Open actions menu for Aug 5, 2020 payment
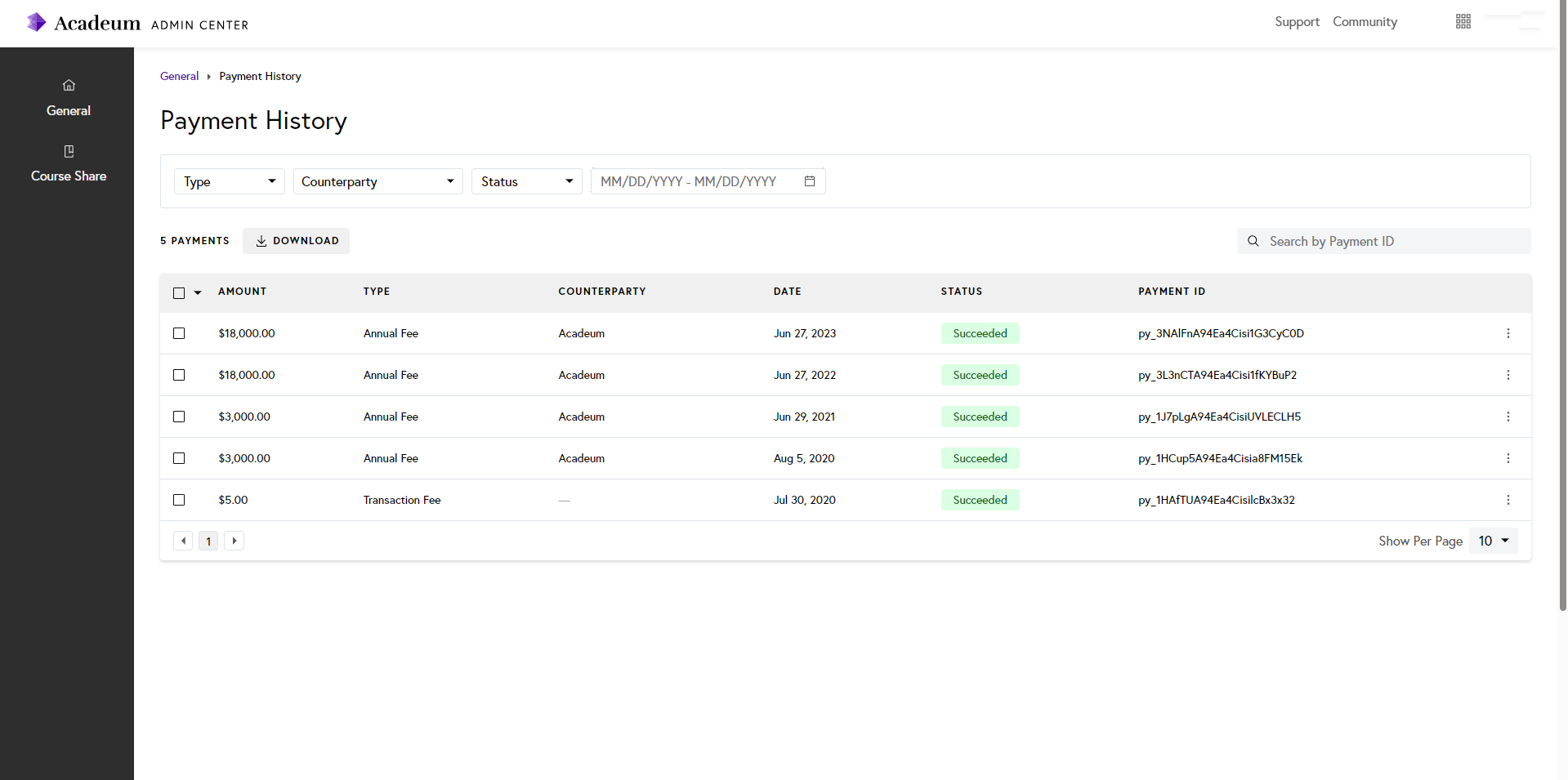The width and height of the screenshot is (1568, 780). coord(1508,458)
